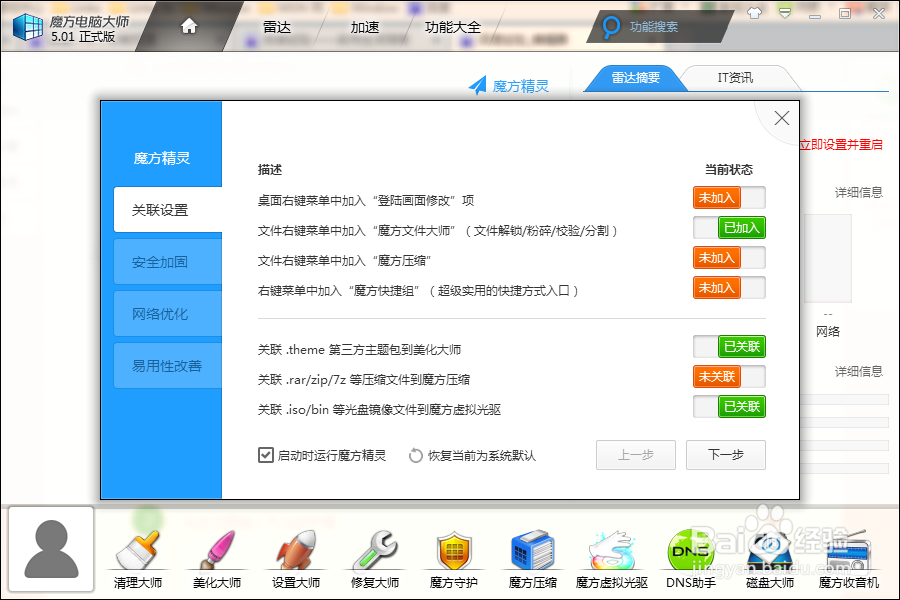Viewport: 900px width, 600px height.
Task: Toggle "登陆画面修改" desktop menu switch
Action: pyautogui.click(x=729, y=198)
